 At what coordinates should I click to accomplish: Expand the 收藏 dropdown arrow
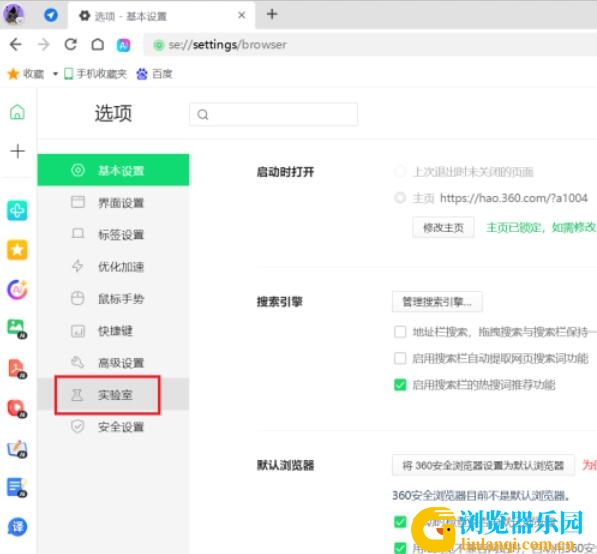tap(55, 74)
